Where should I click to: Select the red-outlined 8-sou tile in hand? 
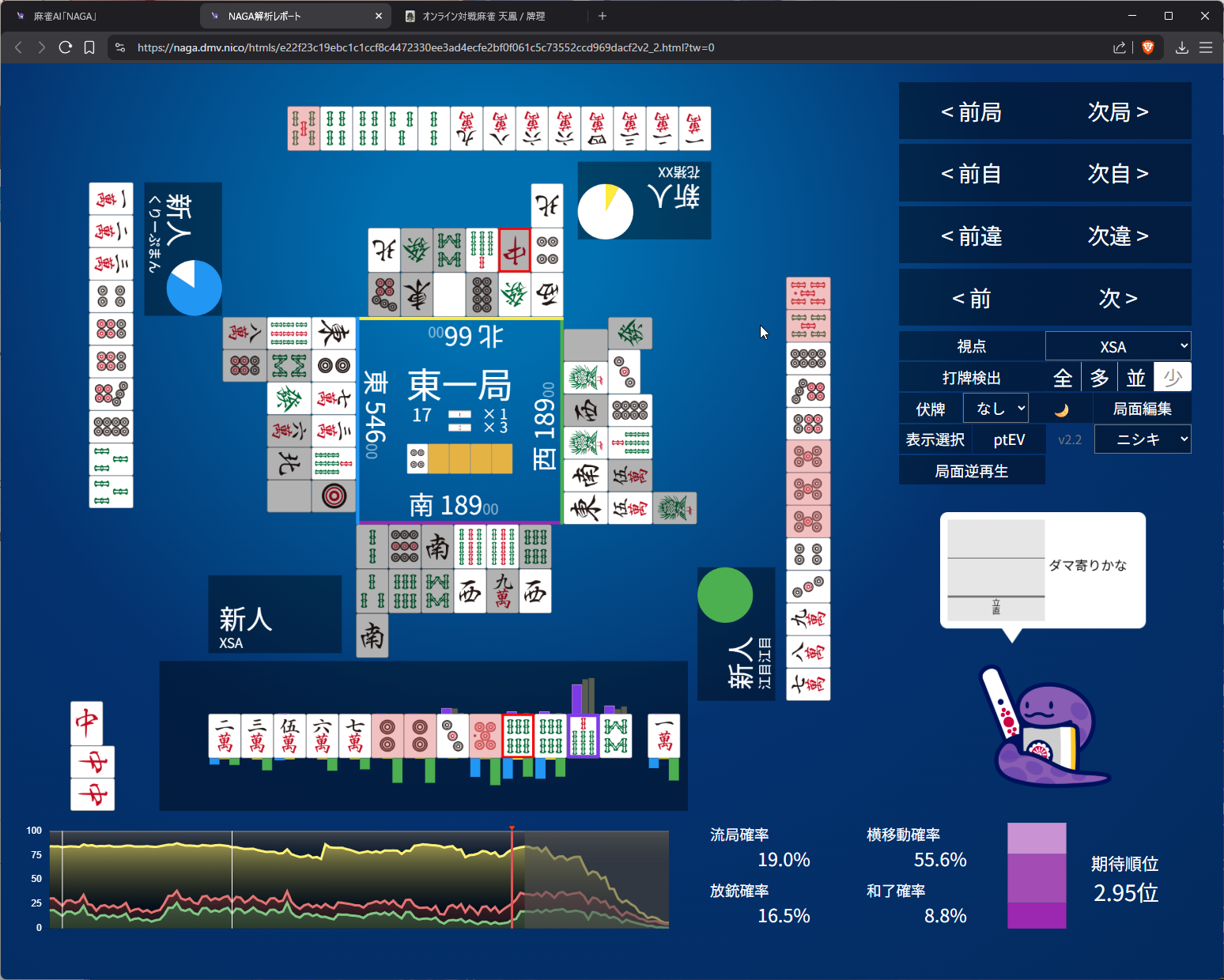[518, 736]
